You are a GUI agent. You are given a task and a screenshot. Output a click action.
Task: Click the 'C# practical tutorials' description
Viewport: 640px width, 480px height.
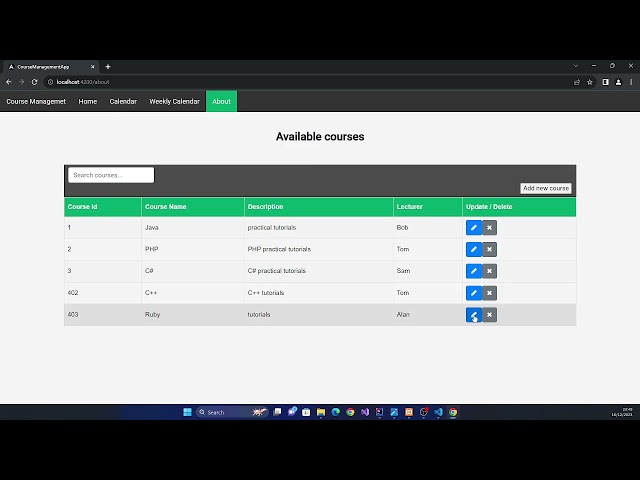point(276,271)
